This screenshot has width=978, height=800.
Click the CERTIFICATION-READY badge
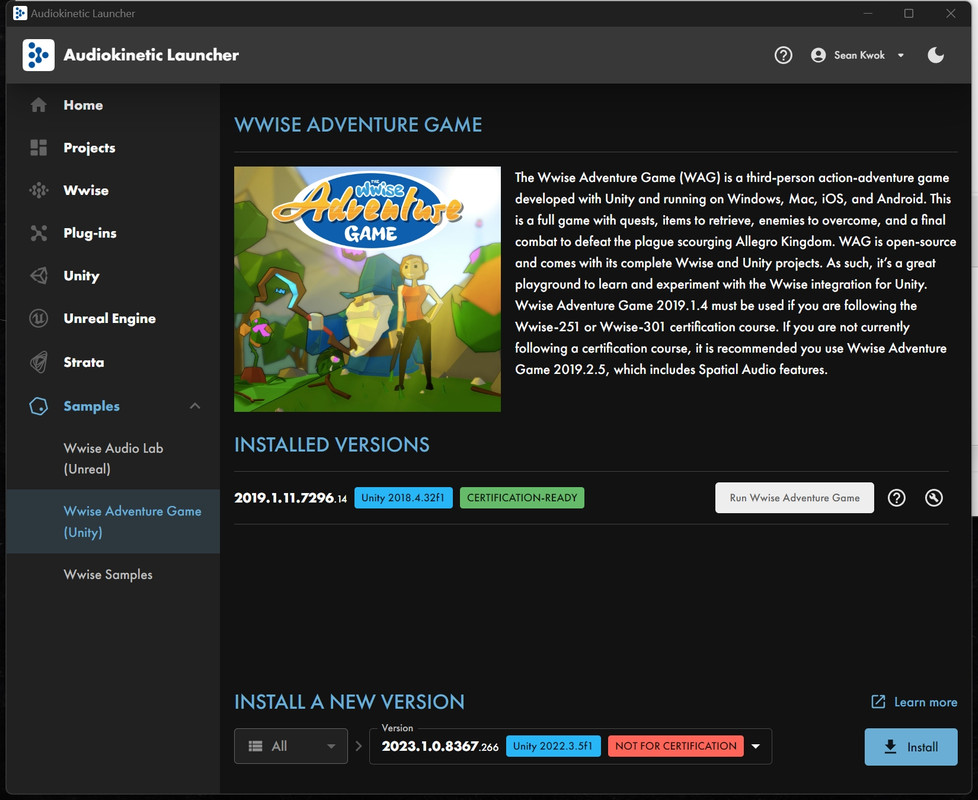522,498
